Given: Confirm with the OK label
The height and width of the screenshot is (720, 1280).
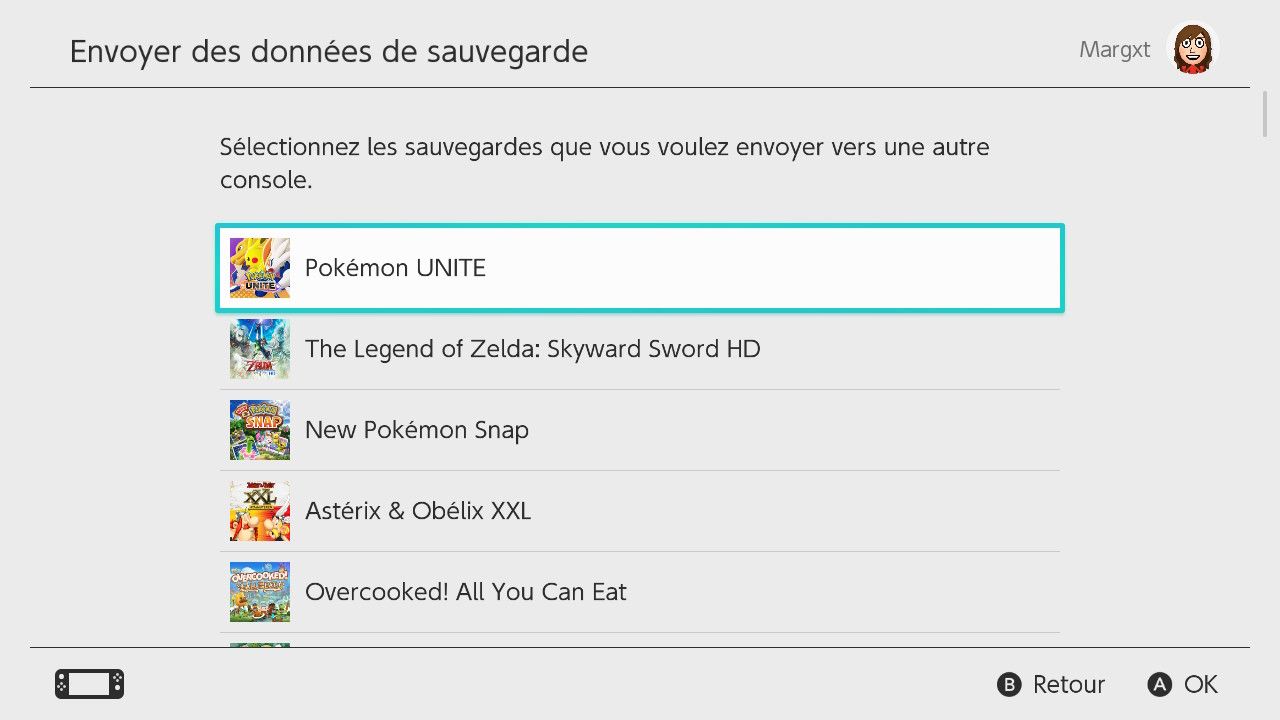Looking at the screenshot, I should click(x=1201, y=685).
